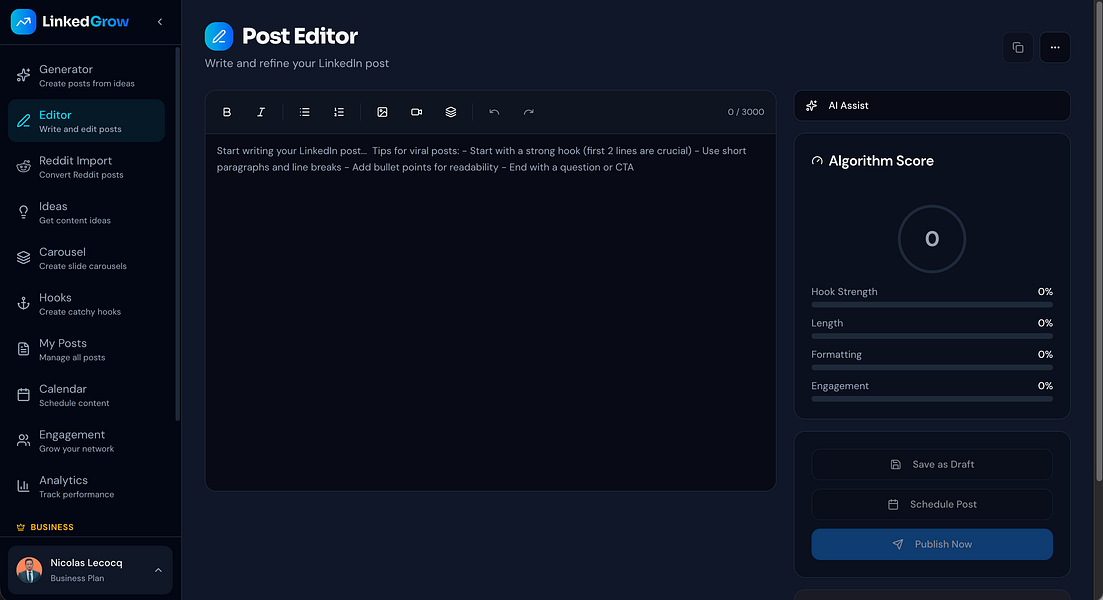
Task: Select Reddit Import menu item
Action: pos(87,167)
